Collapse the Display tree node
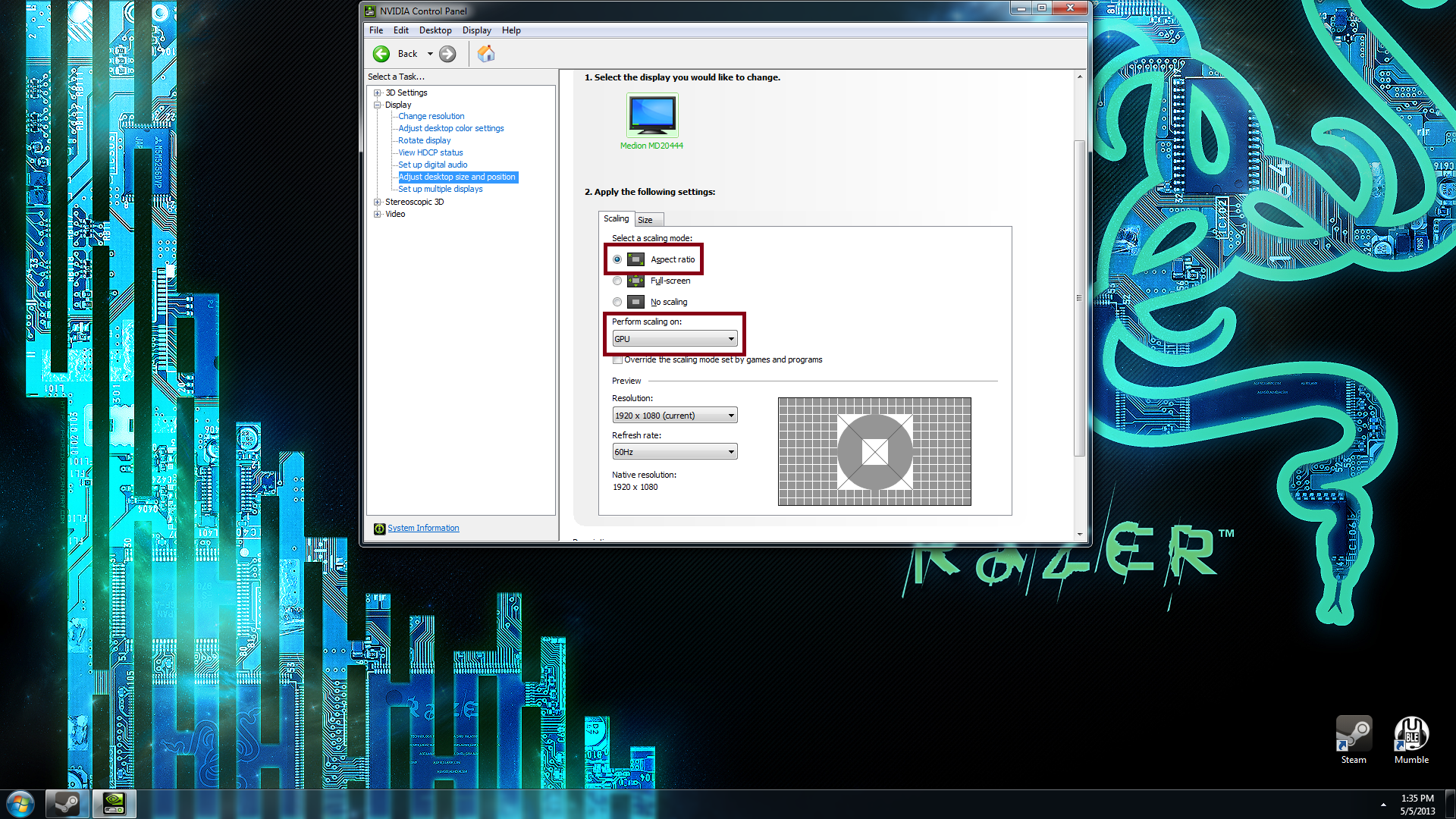 click(377, 105)
